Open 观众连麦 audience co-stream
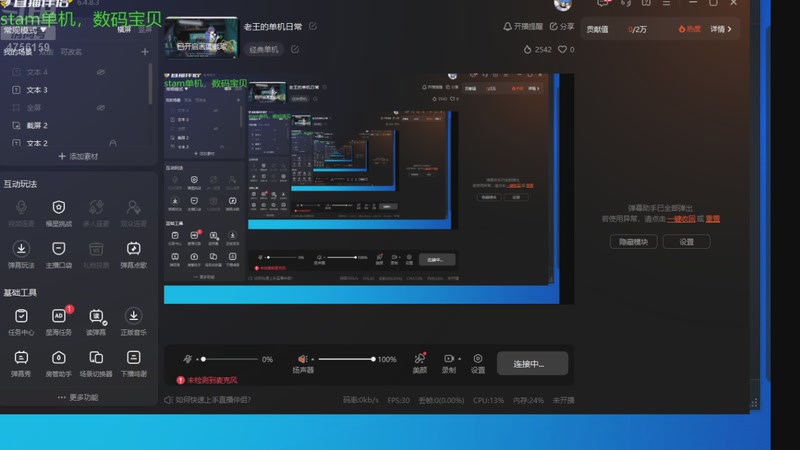The width and height of the screenshot is (800, 450). [134, 213]
